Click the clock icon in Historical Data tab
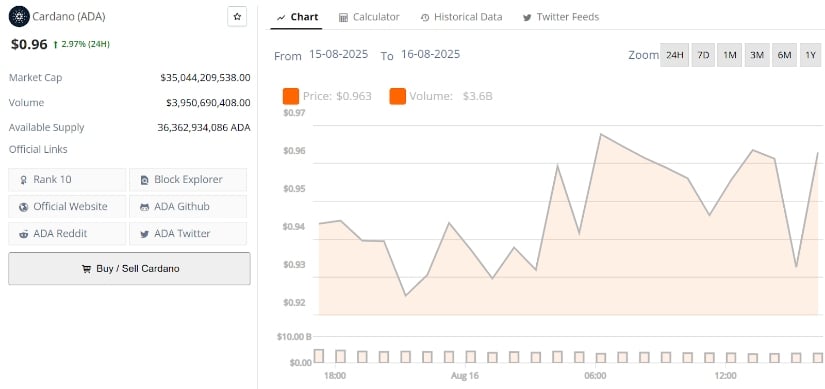The width and height of the screenshot is (825, 389). pos(425,17)
